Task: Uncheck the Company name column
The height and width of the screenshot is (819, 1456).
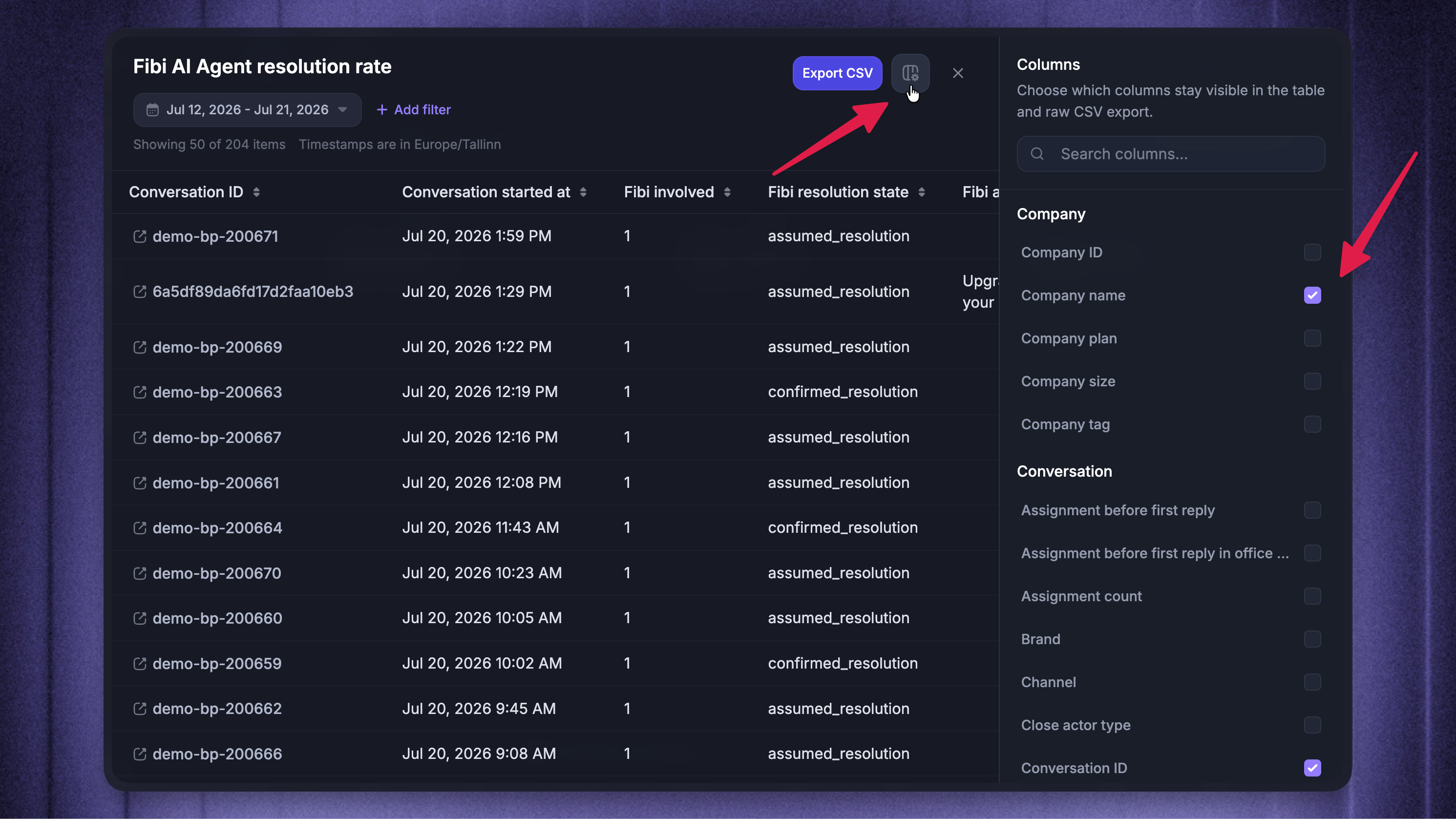Action: (1312, 295)
